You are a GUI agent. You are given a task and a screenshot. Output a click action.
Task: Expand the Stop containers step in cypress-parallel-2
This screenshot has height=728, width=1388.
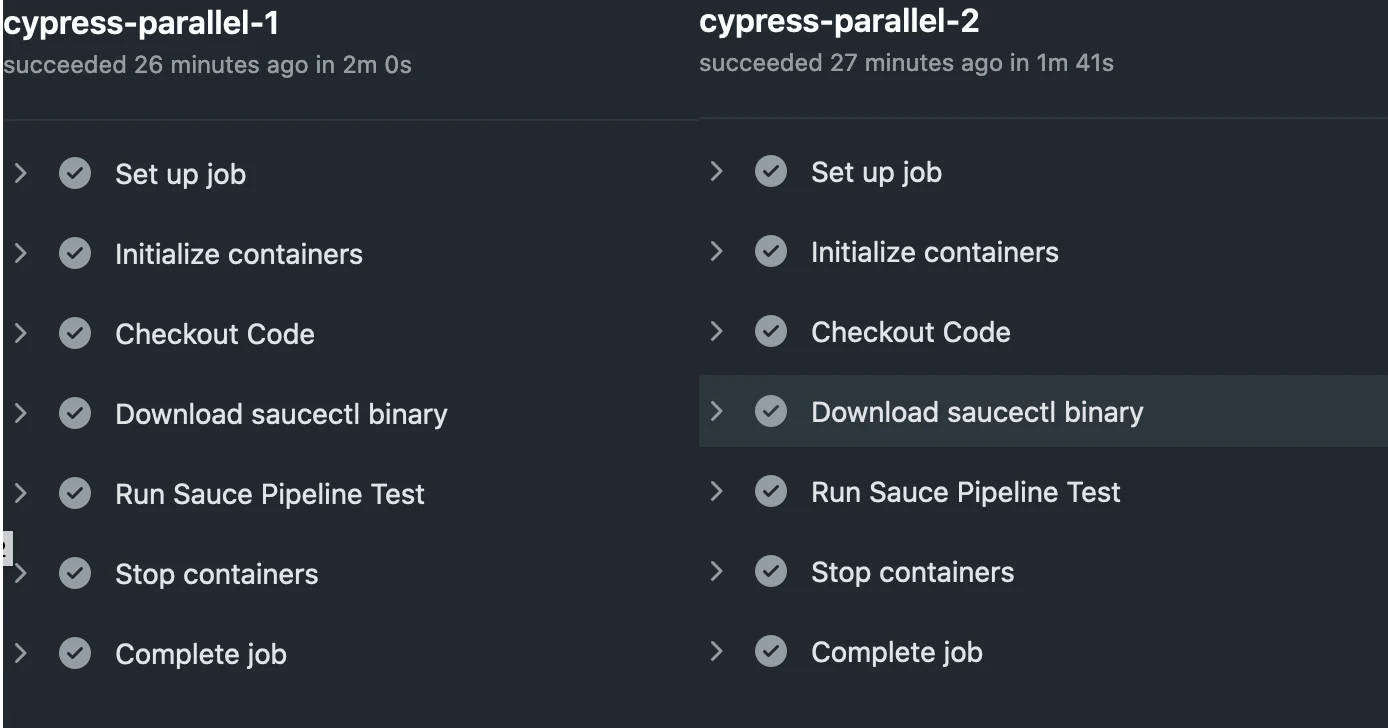[717, 571]
